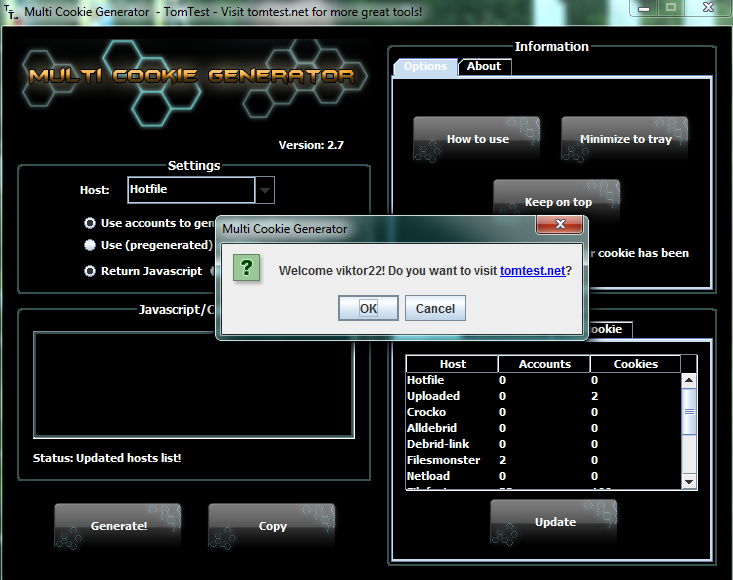Confirm the dialog with OK
The height and width of the screenshot is (580, 733).
368,308
